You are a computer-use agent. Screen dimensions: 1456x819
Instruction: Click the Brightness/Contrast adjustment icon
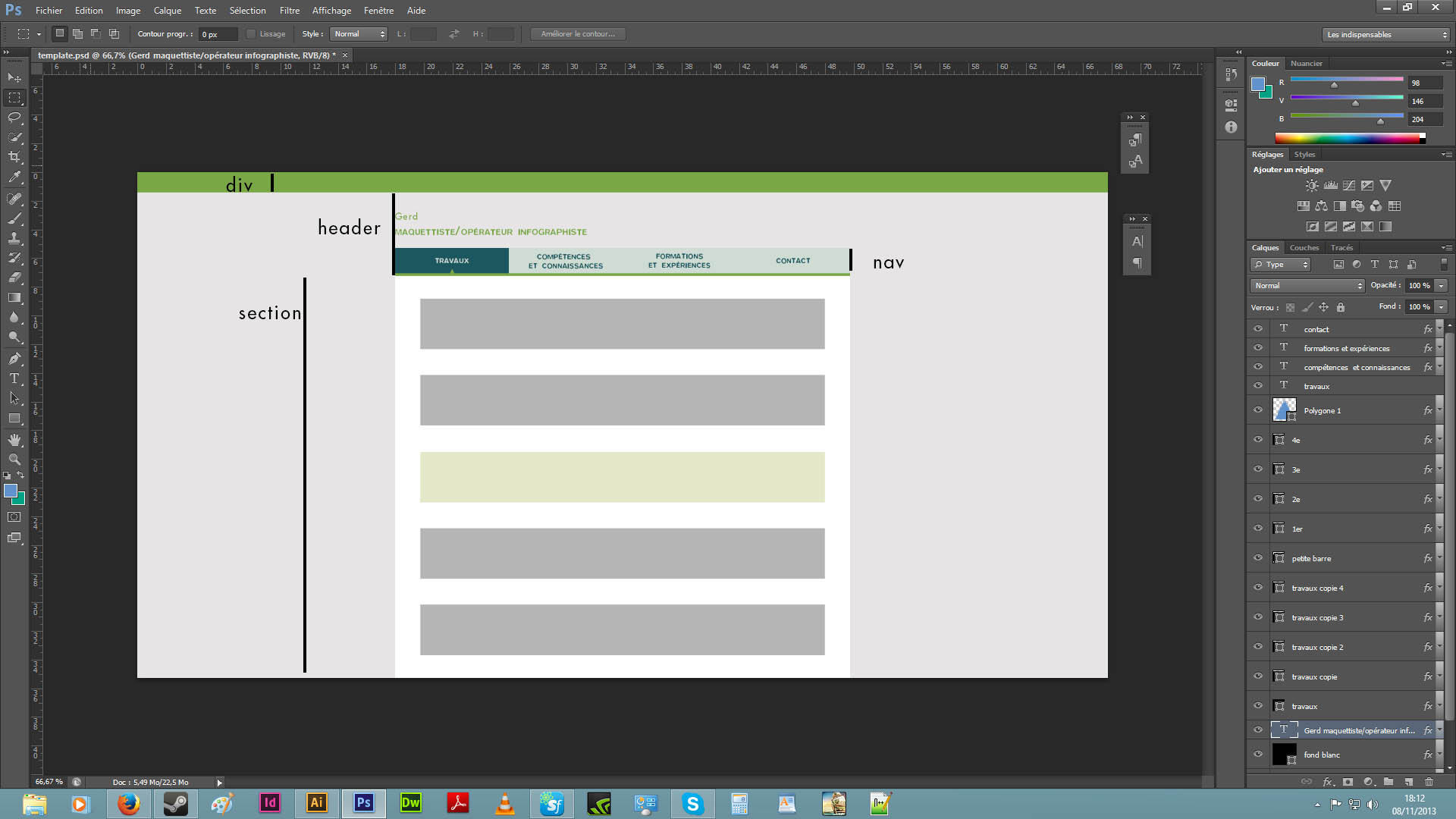pos(1312,186)
